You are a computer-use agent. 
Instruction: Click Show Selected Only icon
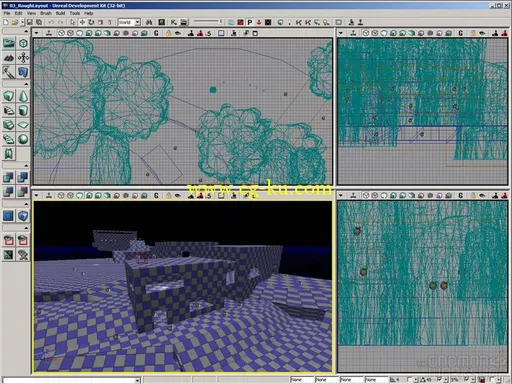(9, 240)
